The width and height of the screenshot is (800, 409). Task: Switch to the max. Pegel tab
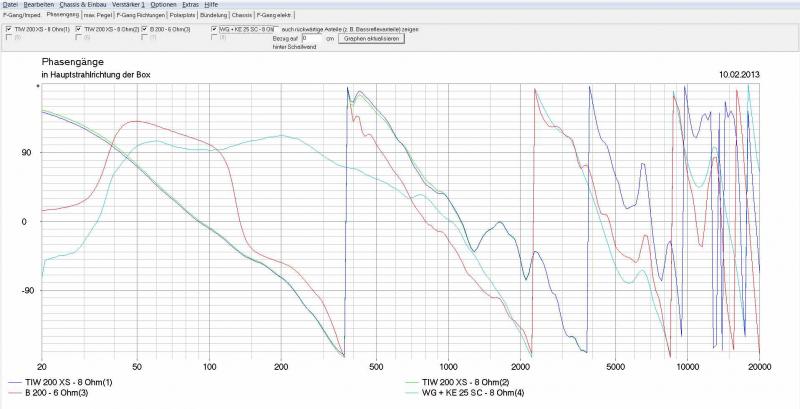click(x=99, y=16)
